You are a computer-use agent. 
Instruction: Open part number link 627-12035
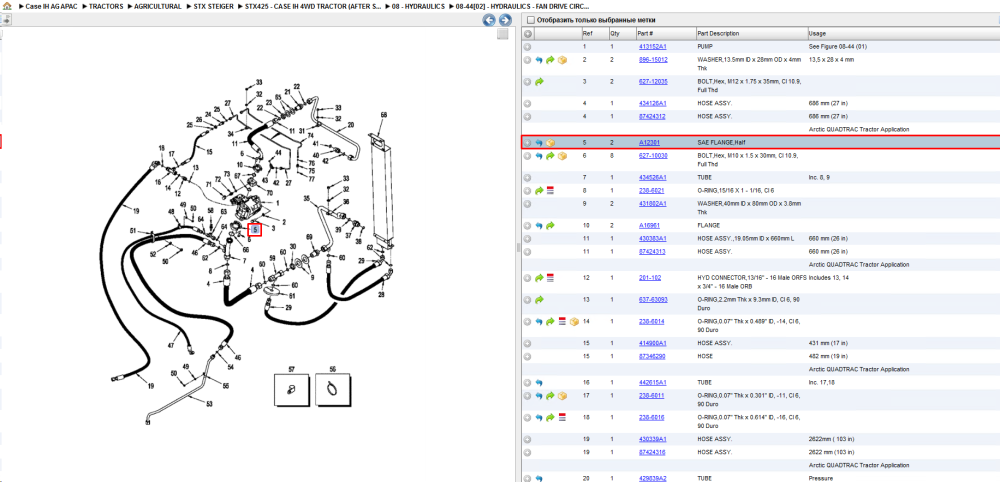point(653,82)
